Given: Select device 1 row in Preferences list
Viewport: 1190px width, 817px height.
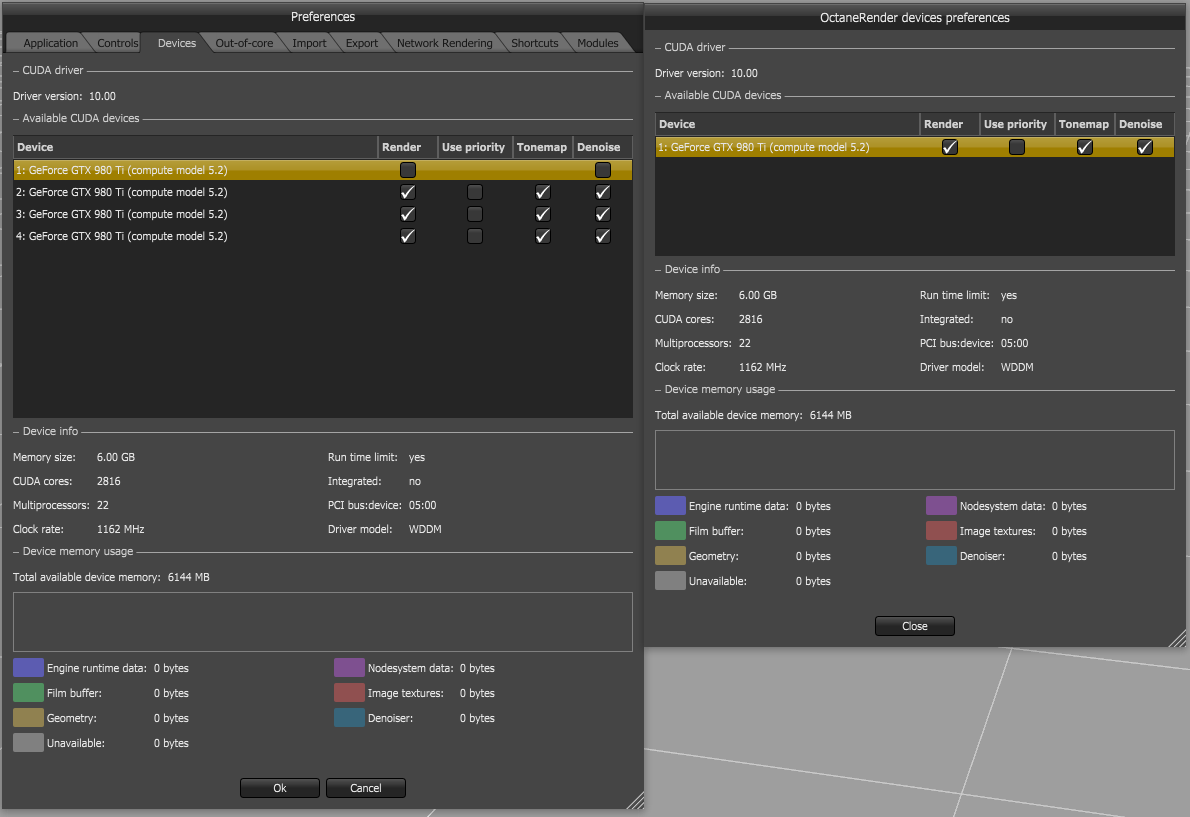Looking at the screenshot, I should (323, 170).
